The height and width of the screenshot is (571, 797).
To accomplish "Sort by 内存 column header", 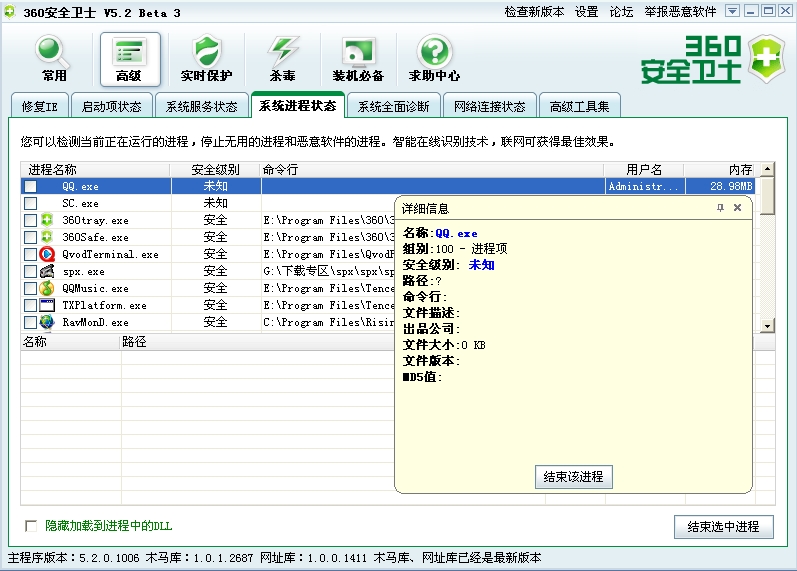I will (x=720, y=169).
